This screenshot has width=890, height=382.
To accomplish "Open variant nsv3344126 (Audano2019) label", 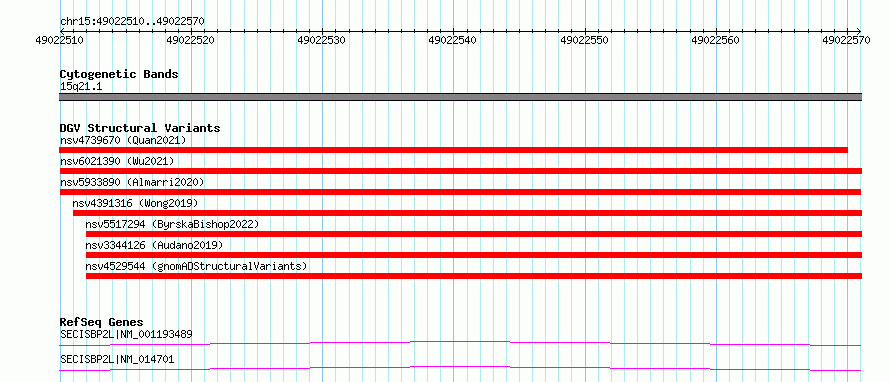I will pos(154,245).
